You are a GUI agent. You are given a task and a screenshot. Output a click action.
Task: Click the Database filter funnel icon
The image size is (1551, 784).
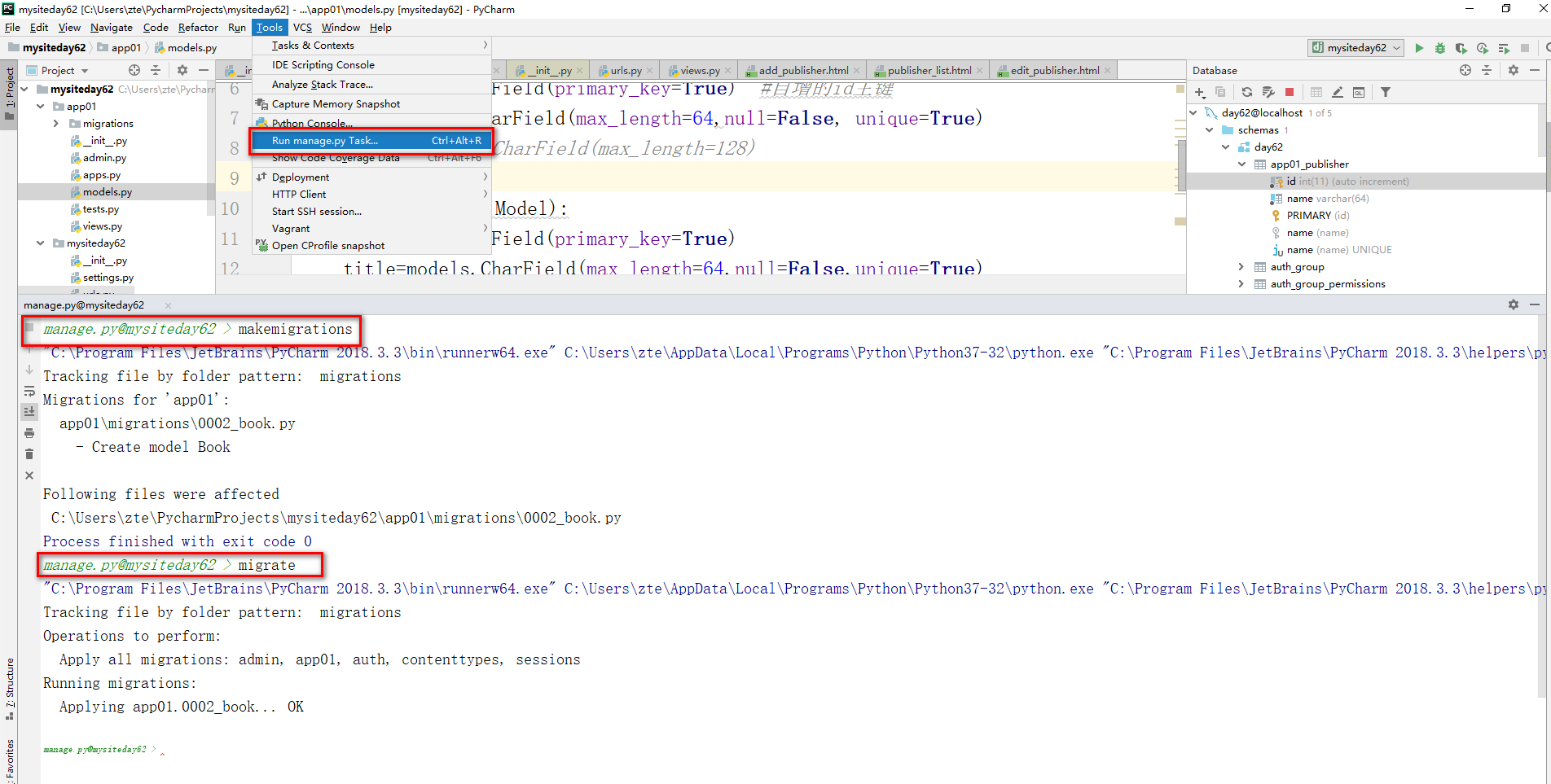tap(1386, 92)
